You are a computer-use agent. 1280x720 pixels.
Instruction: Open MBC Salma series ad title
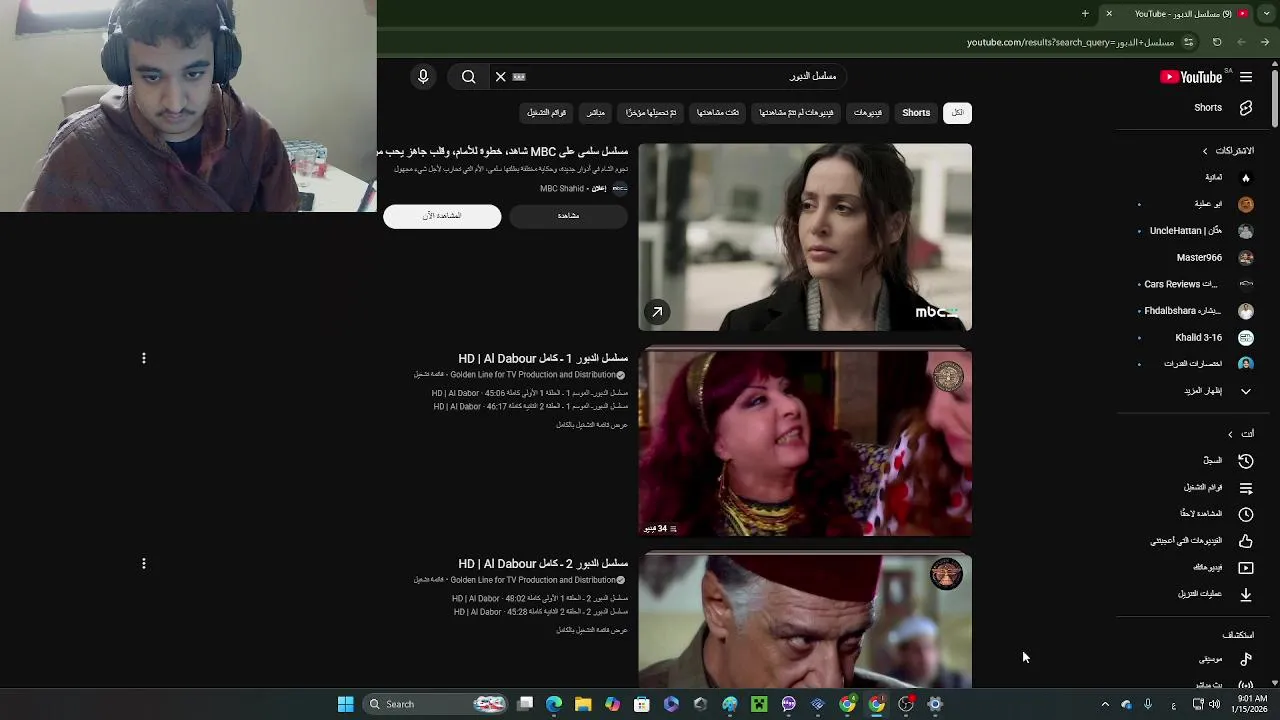[x=503, y=152]
